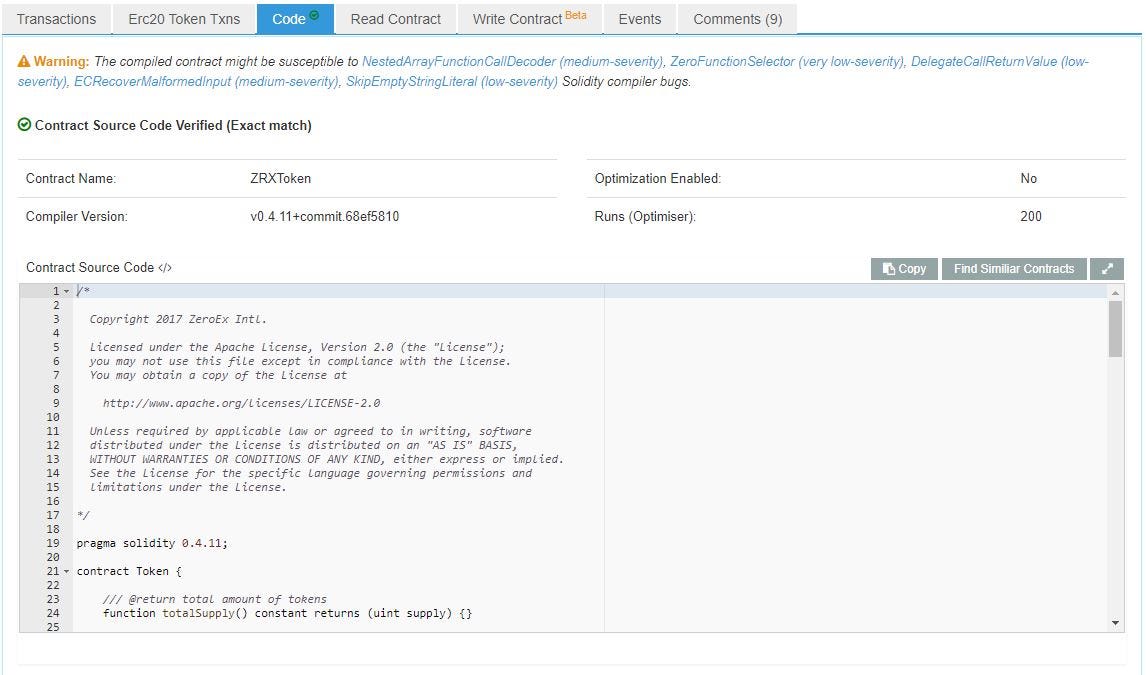Click the up arrow atop the code scrollbar
Screen dimensions: 1146x675
tap(1113, 293)
